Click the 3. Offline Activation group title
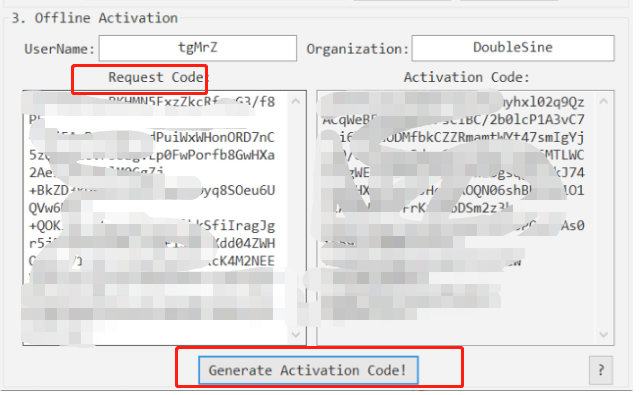639x395 pixels. point(95,18)
